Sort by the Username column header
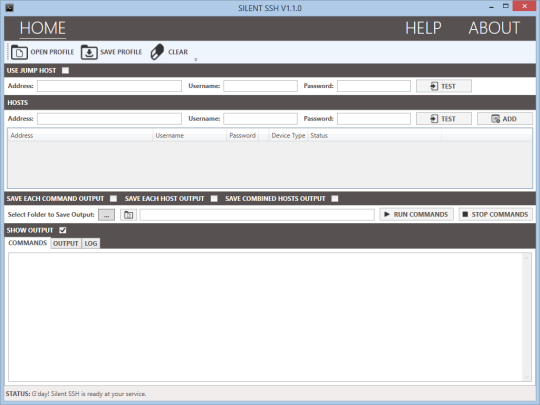Image resolution: width=540 pixels, height=405 pixels. [190, 135]
